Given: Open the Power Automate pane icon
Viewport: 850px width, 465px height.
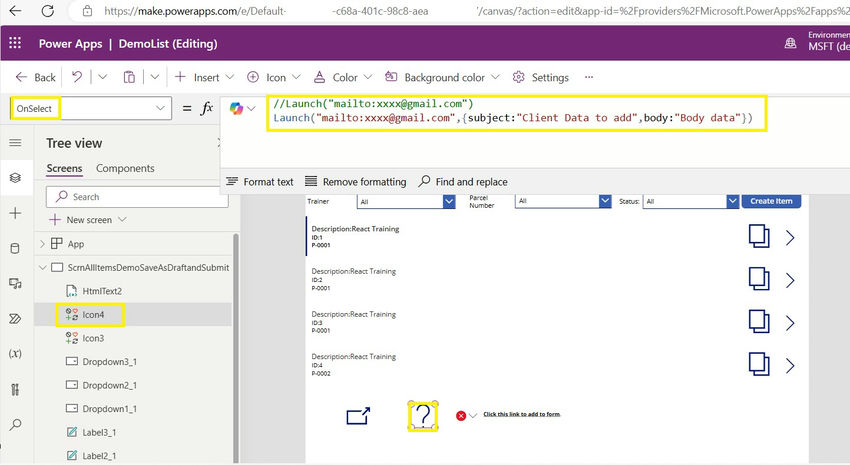Looking at the screenshot, I should 15,319.
